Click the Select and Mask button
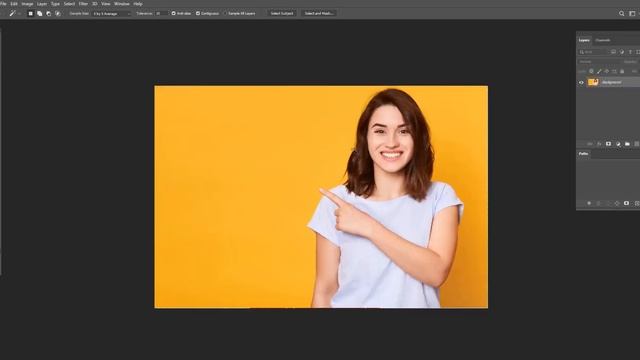The height and width of the screenshot is (360, 640). click(318, 13)
